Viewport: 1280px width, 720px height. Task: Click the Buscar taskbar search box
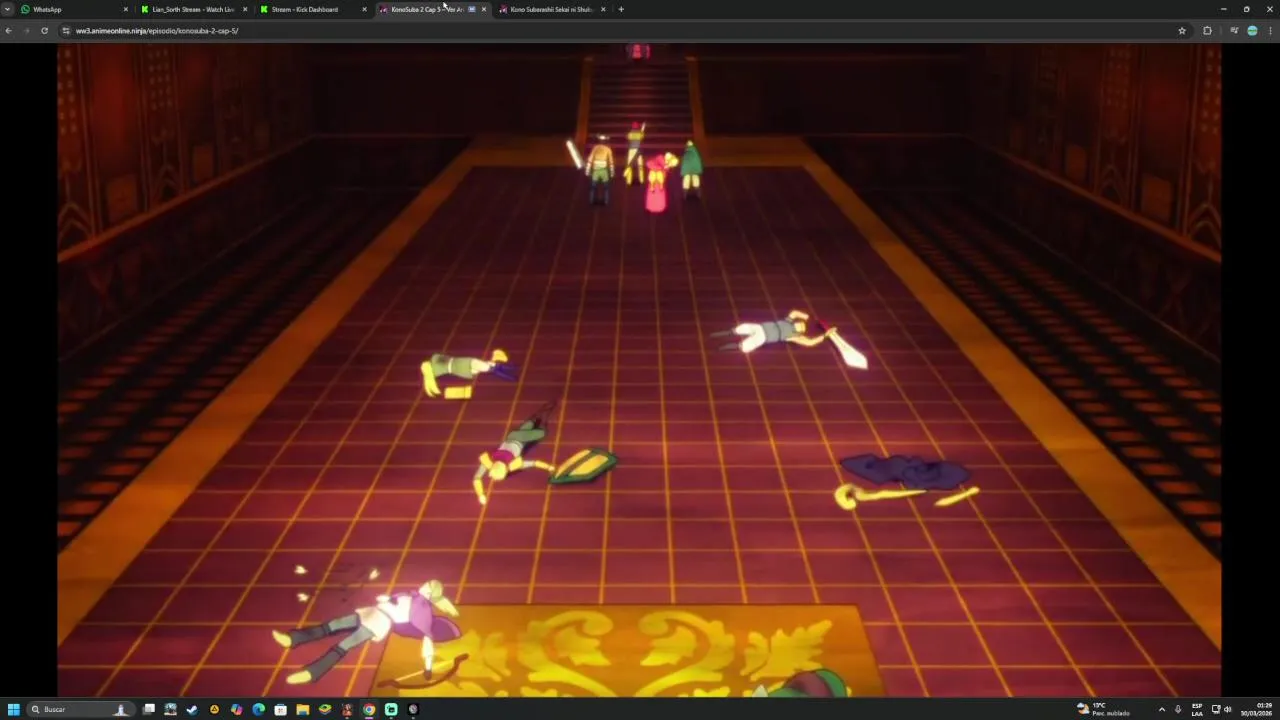coord(82,709)
